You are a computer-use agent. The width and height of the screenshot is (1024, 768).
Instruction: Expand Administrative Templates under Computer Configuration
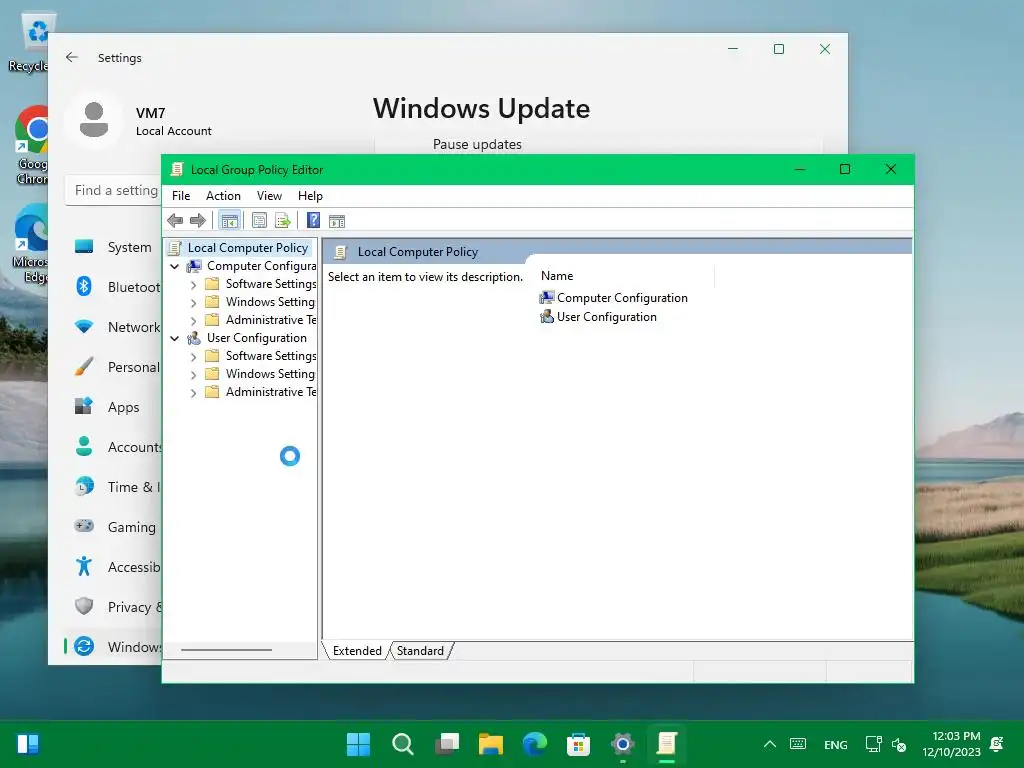(193, 321)
